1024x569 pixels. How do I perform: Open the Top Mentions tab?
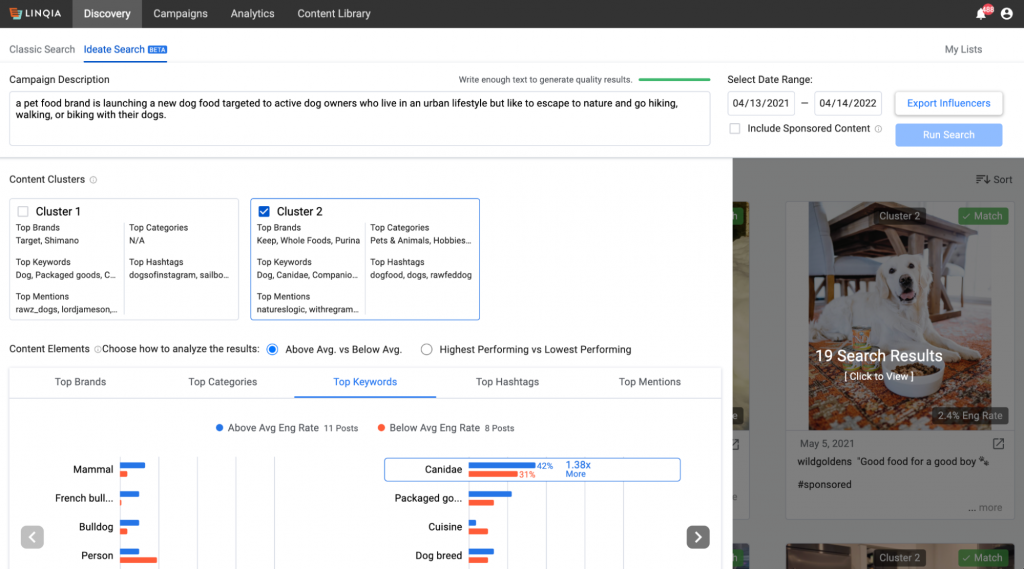coord(650,382)
